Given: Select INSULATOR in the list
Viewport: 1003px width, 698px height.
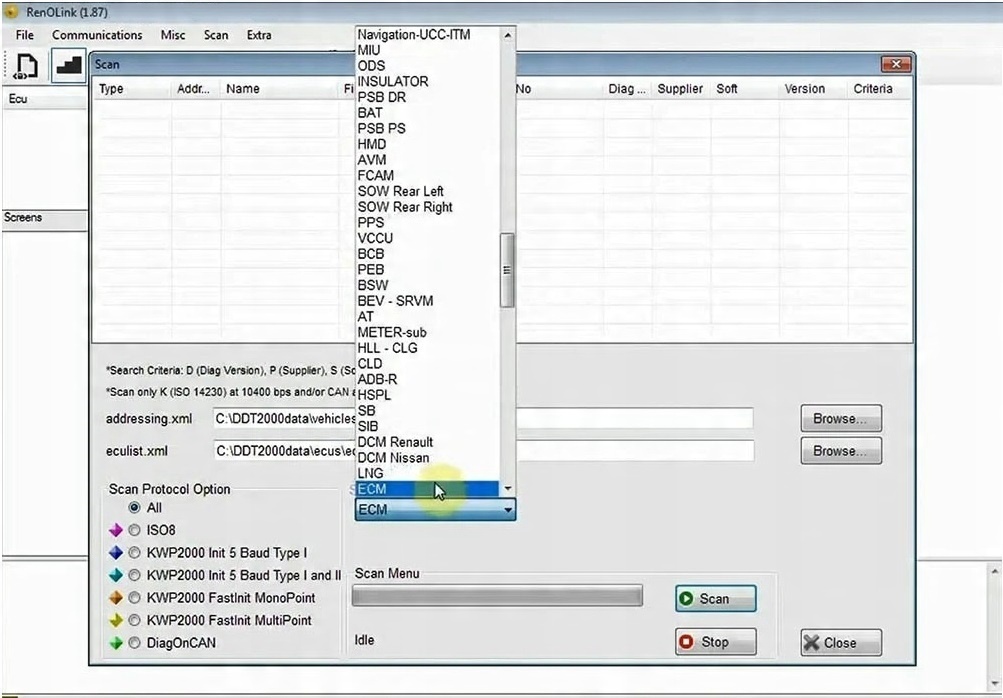Looking at the screenshot, I should point(427,81).
